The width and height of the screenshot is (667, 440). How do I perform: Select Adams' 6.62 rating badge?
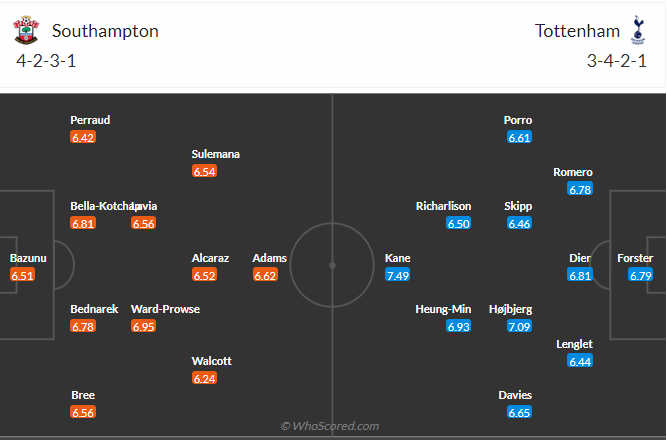[x=265, y=275]
